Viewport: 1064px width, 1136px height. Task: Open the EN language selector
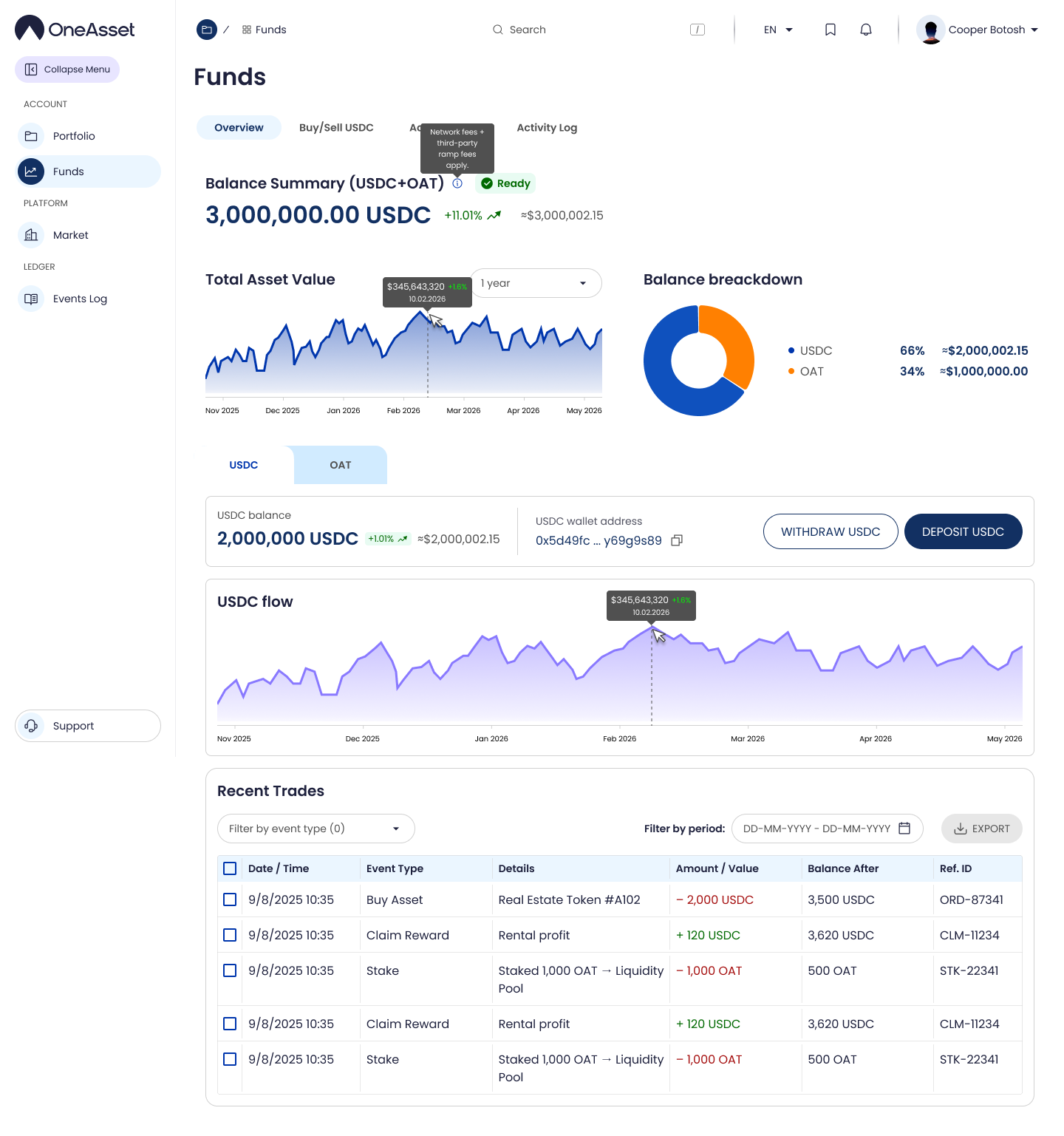click(x=780, y=30)
